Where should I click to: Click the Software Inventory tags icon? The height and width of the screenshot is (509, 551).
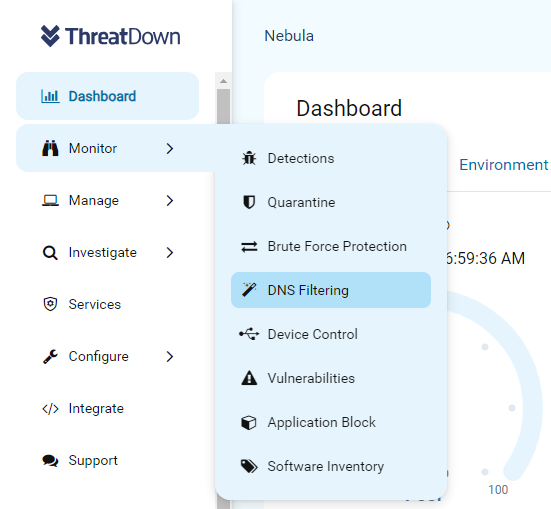coord(249,466)
